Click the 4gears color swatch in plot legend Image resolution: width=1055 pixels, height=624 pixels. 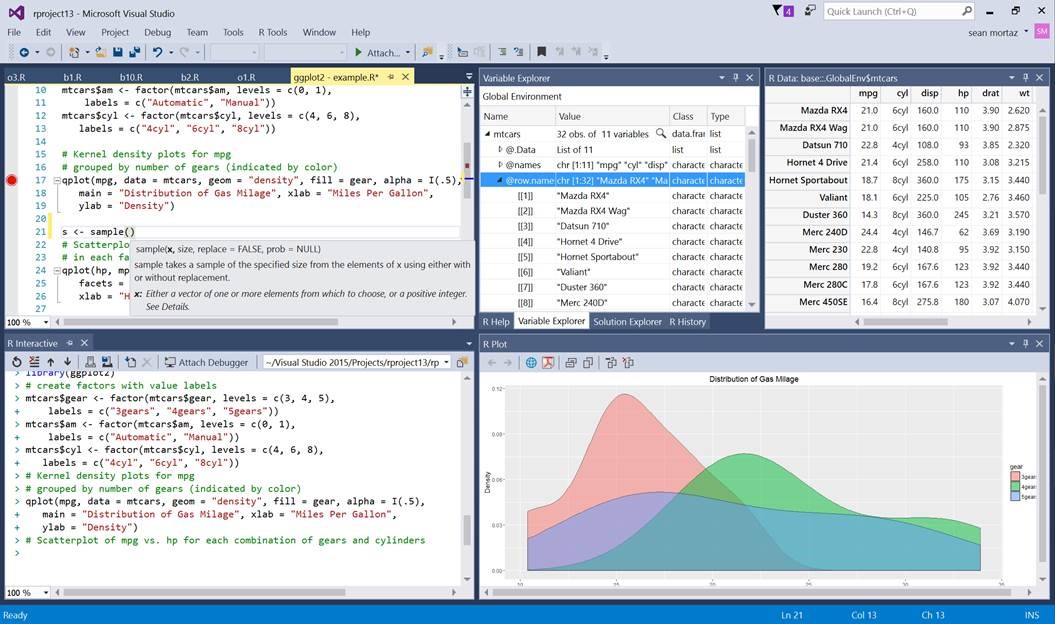[x=1015, y=486]
